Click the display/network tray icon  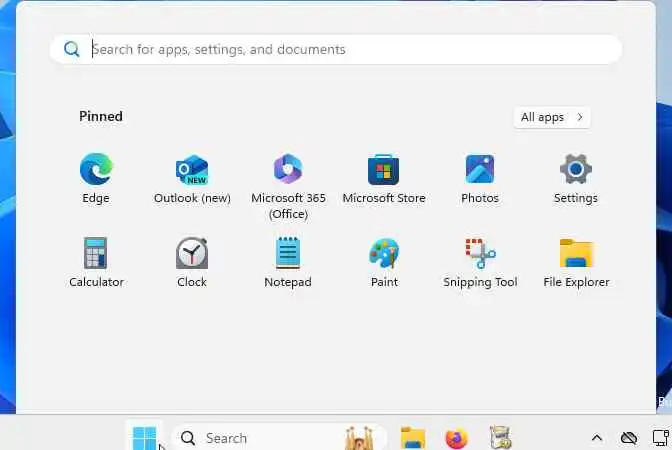(x=661, y=438)
